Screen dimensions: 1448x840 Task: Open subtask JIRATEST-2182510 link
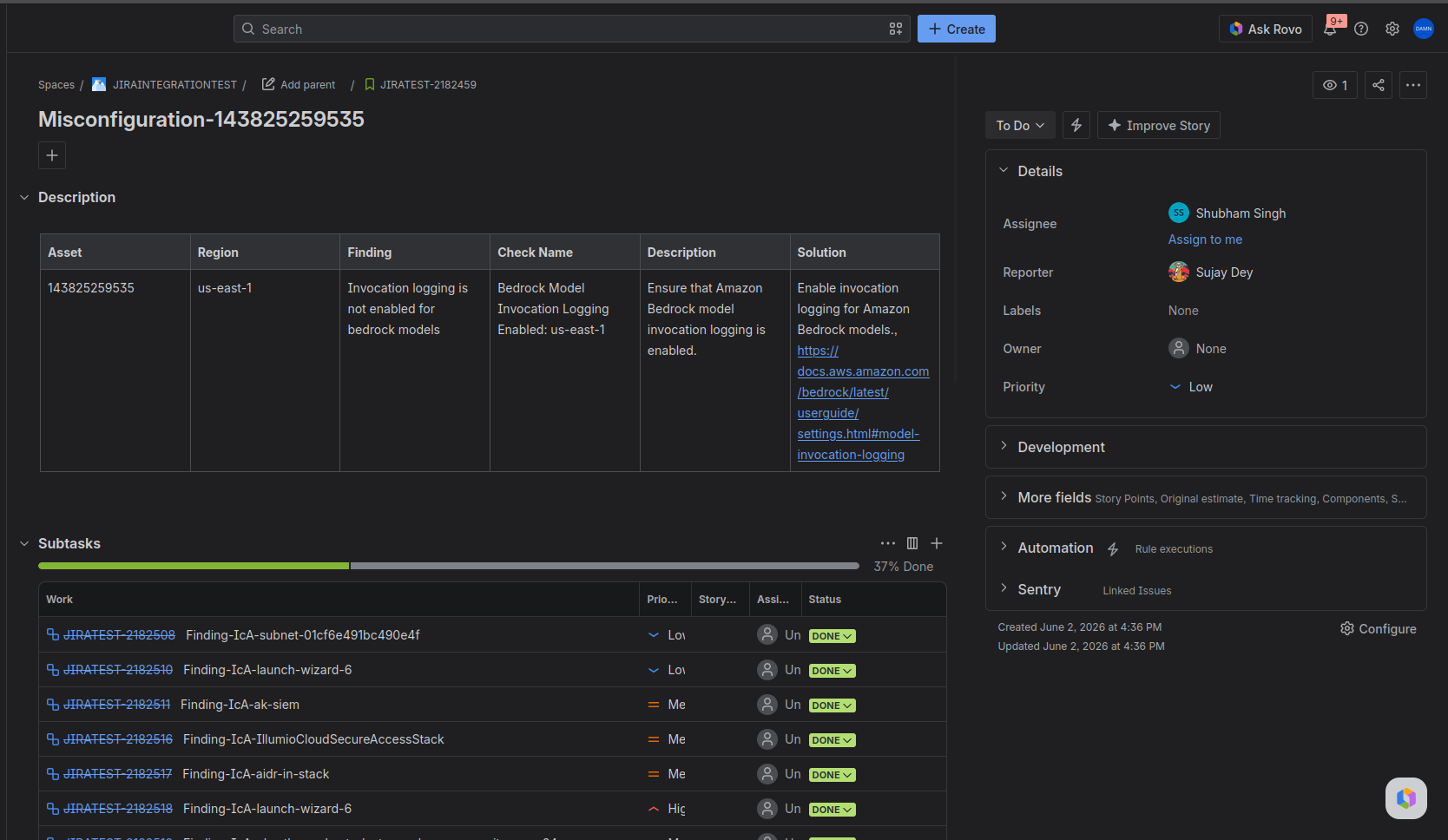pyautogui.click(x=118, y=670)
